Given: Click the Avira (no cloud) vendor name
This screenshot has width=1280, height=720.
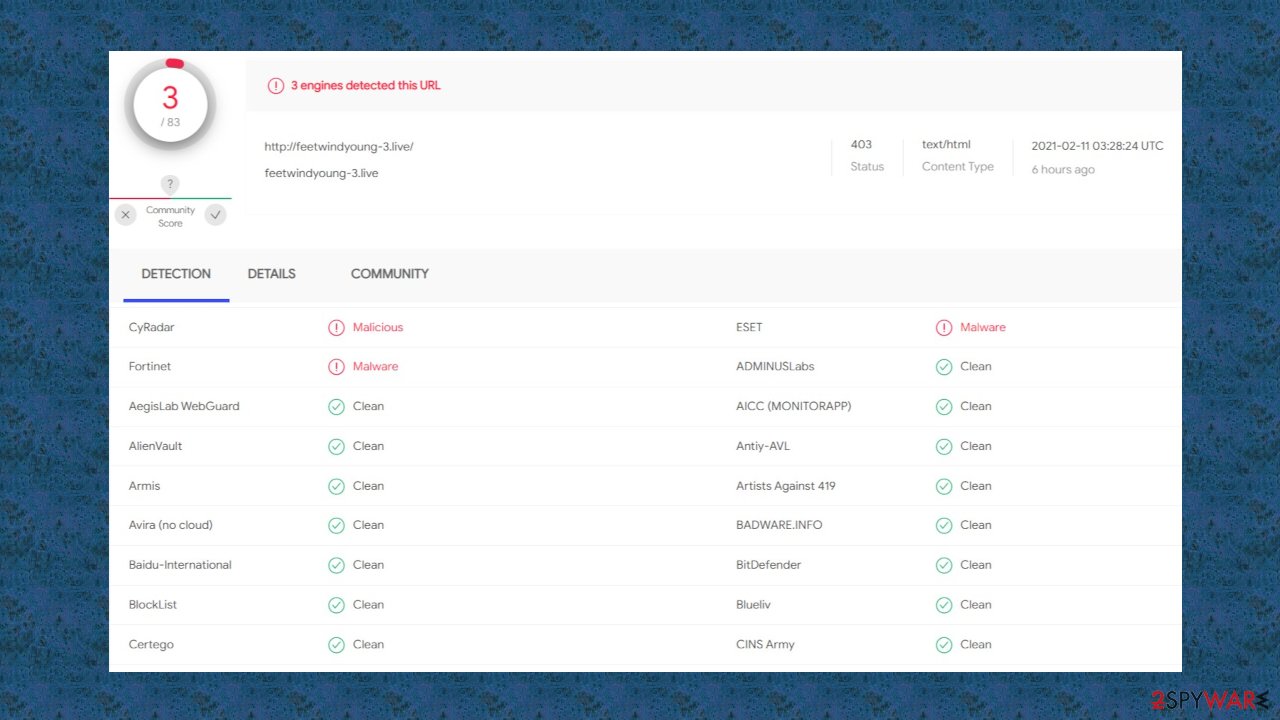Looking at the screenshot, I should point(171,526).
